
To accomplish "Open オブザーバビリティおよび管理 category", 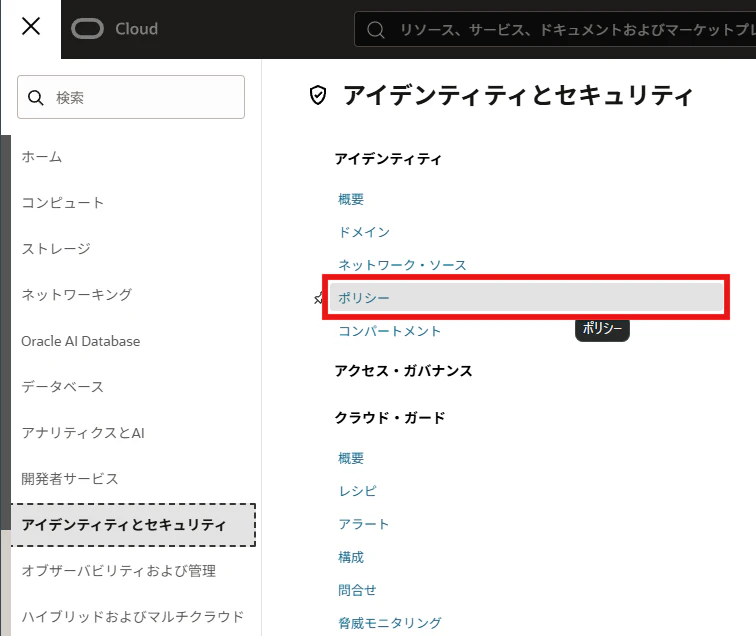I will tap(119, 571).
